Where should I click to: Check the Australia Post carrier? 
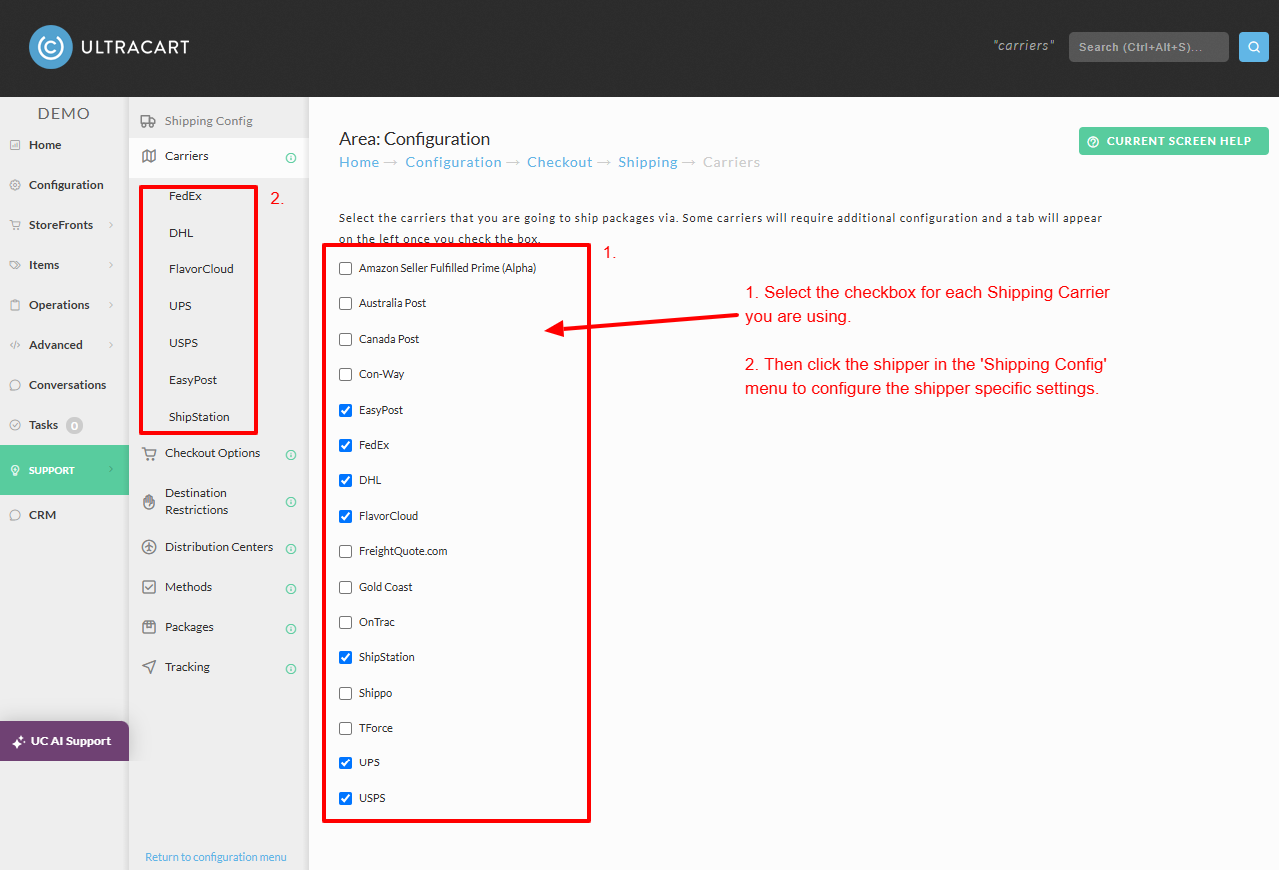346,303
